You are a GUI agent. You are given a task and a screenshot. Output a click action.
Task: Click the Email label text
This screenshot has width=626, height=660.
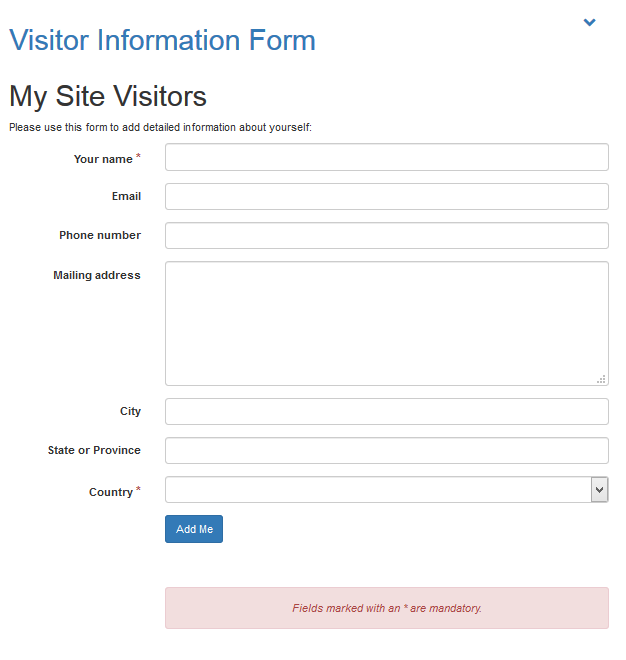click(x=126, y=196)
